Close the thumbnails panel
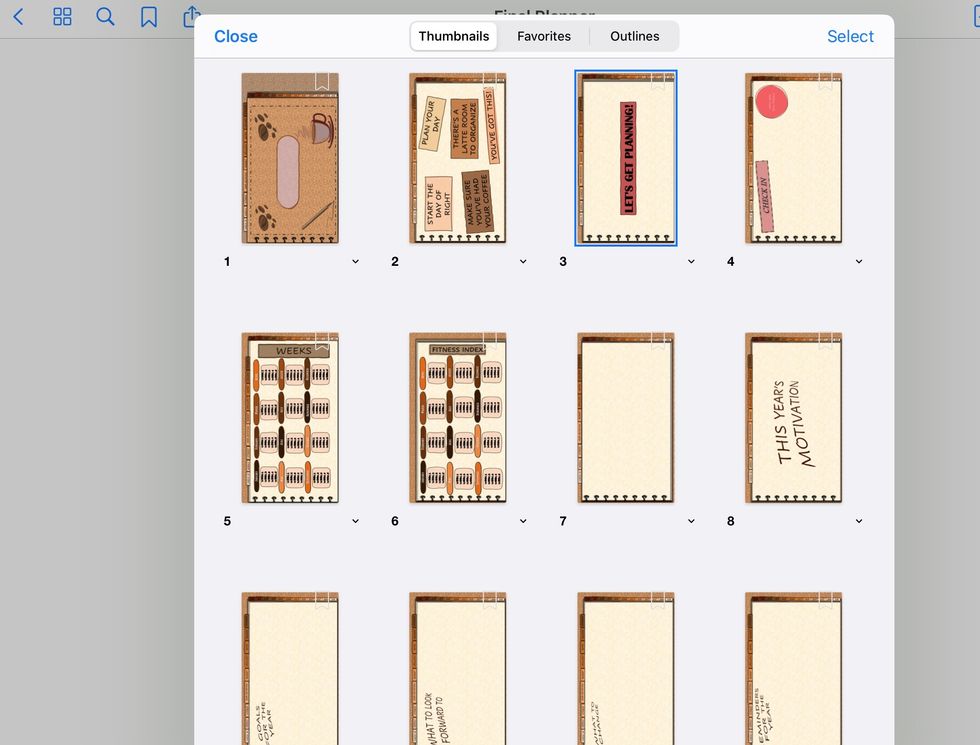Screen dimensions: 980x745 point(236,36)
